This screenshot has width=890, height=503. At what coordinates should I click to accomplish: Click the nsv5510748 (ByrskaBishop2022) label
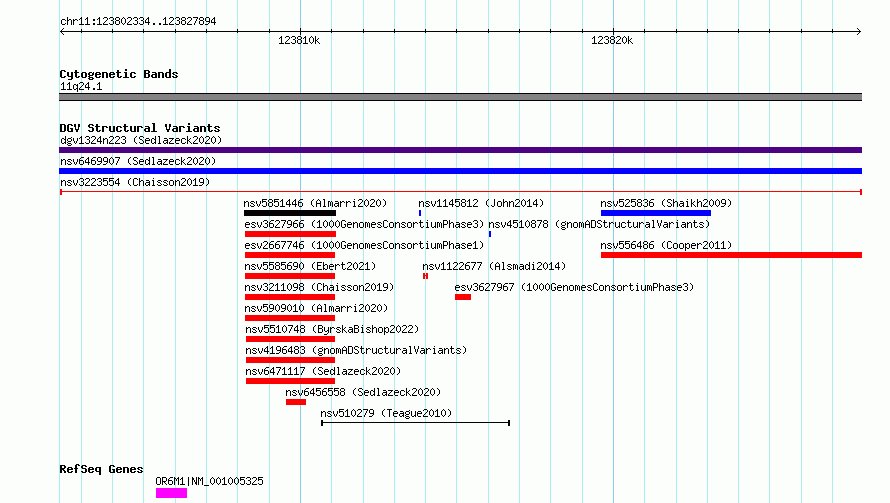click(x=332, y=329)
